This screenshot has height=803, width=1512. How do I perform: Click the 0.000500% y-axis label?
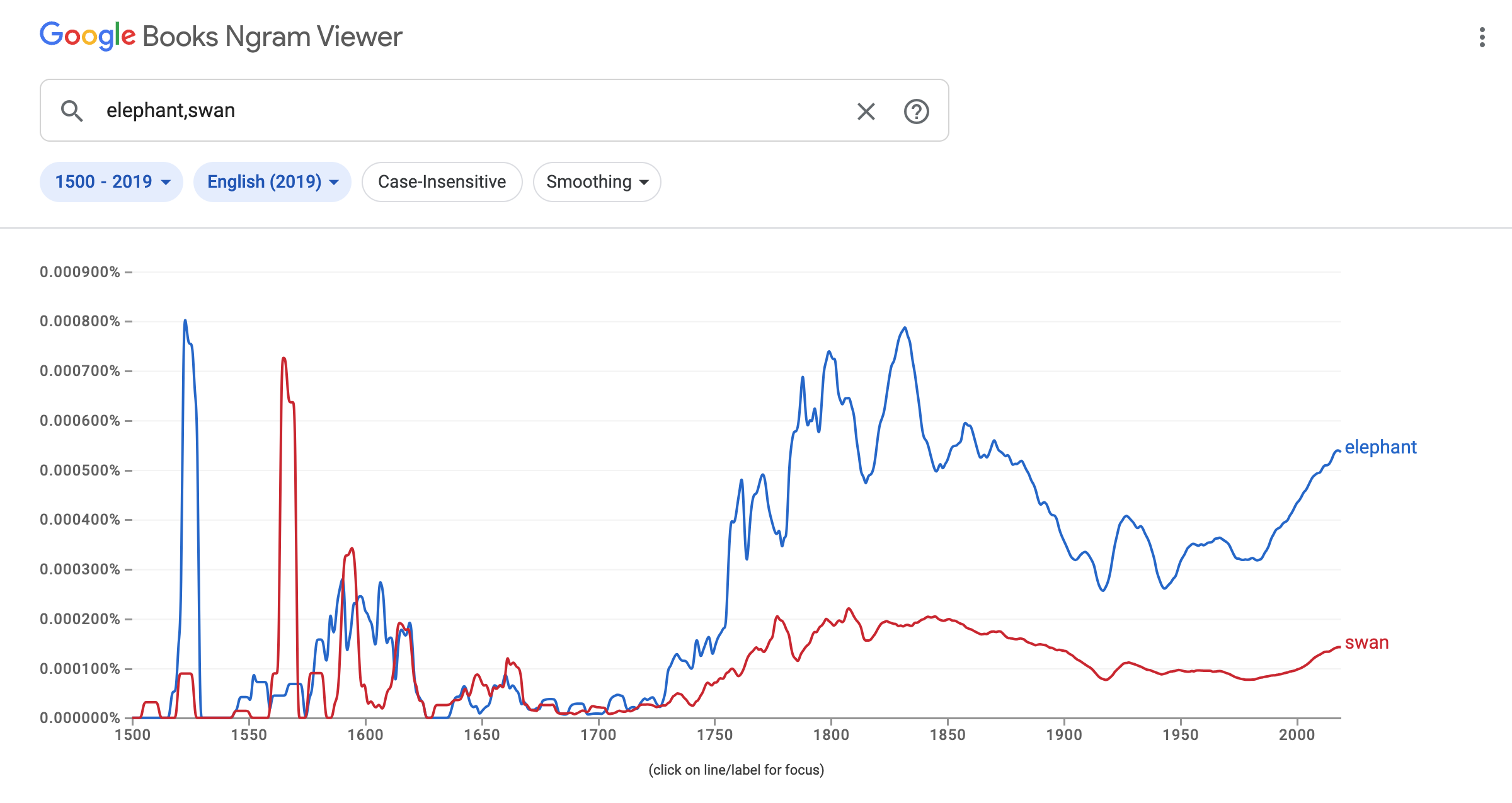[80, 470]
